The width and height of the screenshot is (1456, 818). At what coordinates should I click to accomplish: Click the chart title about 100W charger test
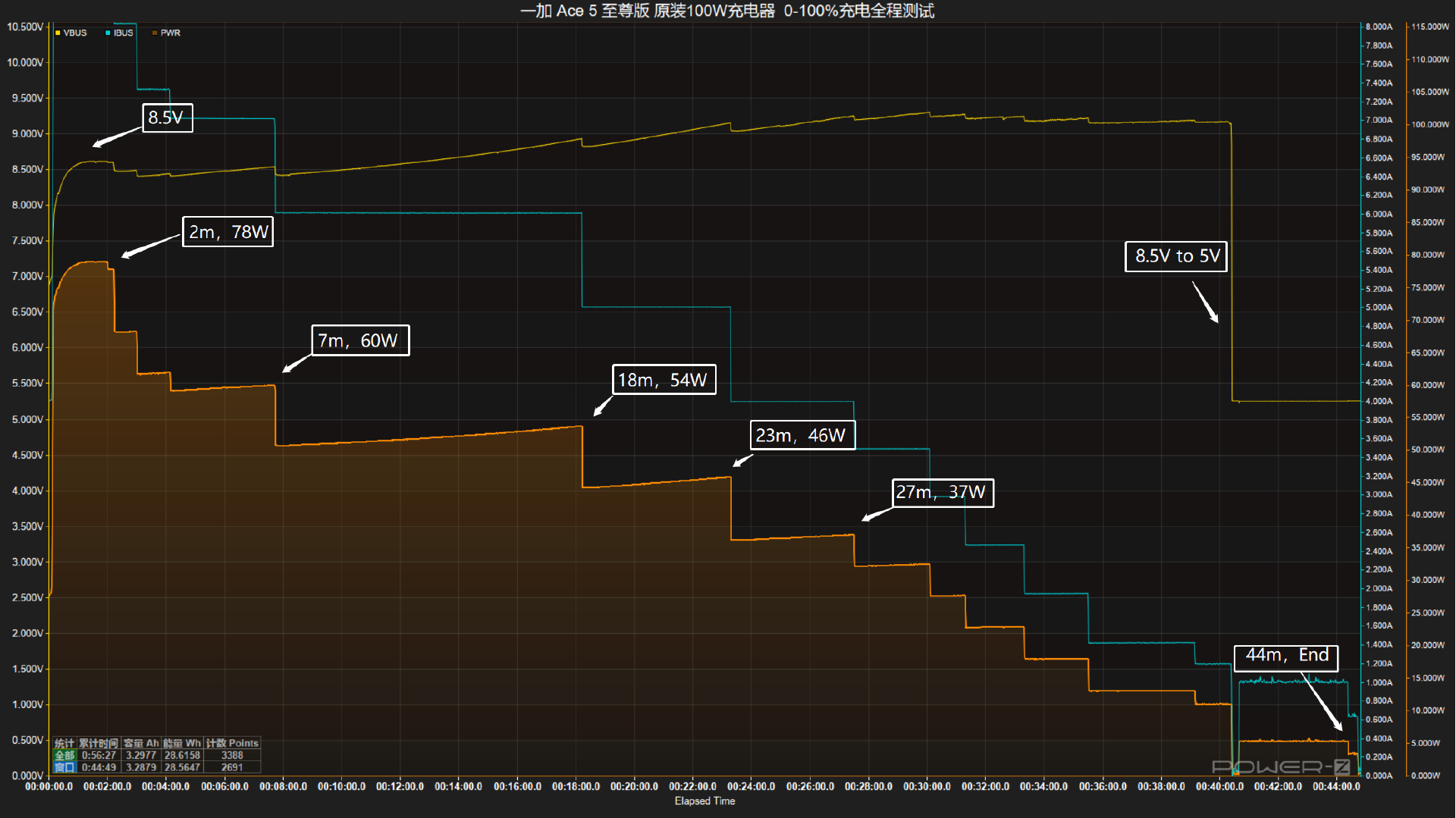[x=727, y=11]
